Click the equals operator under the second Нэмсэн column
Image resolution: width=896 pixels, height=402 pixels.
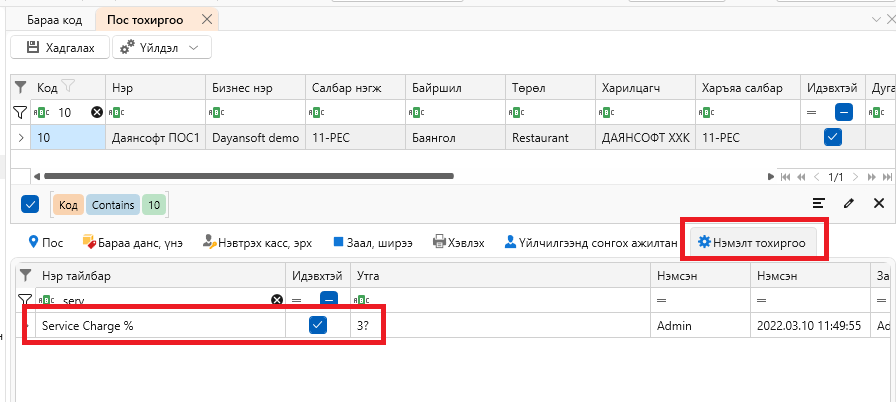tap(762, 300)
